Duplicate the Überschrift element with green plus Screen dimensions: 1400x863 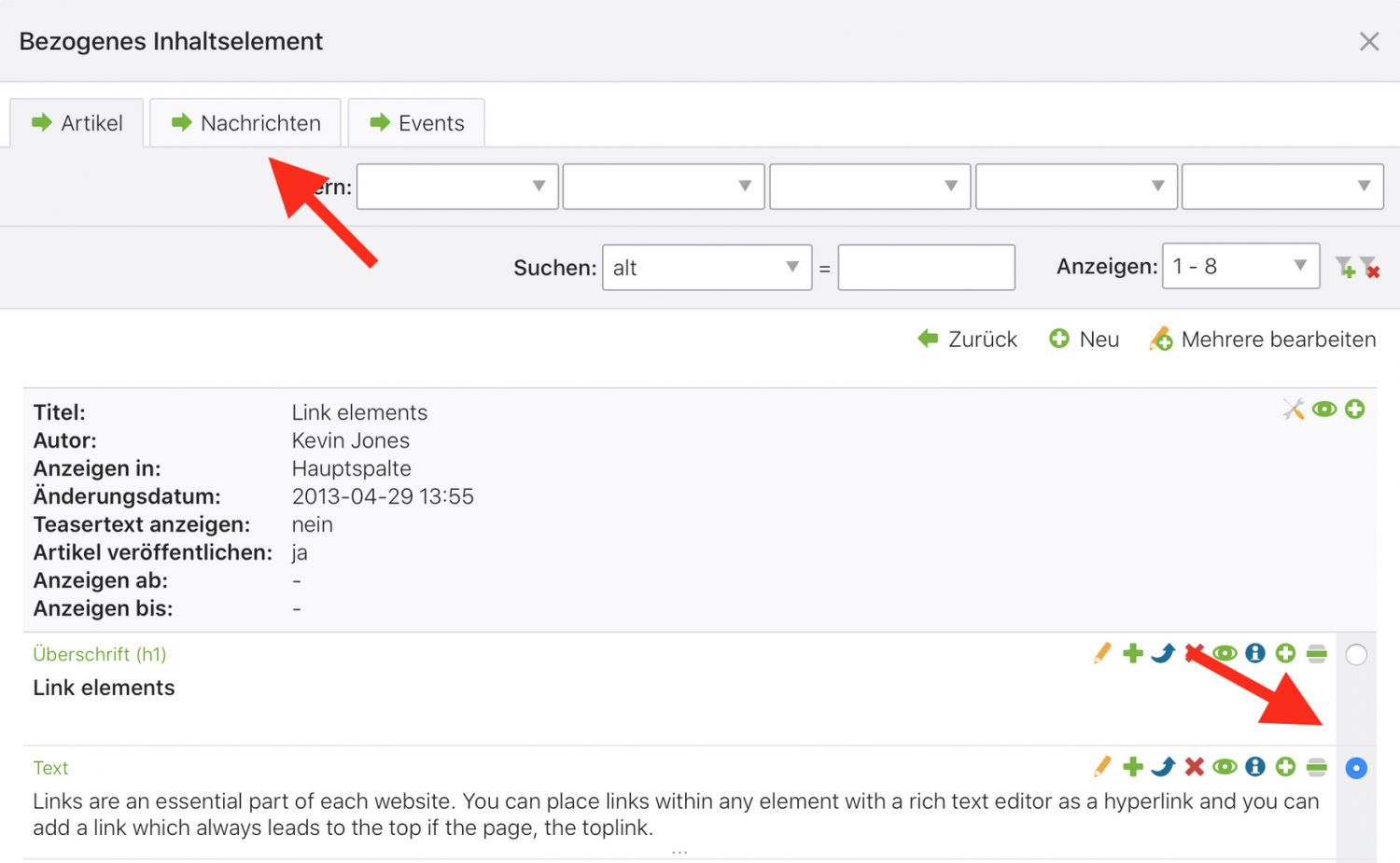[1133, 653]
